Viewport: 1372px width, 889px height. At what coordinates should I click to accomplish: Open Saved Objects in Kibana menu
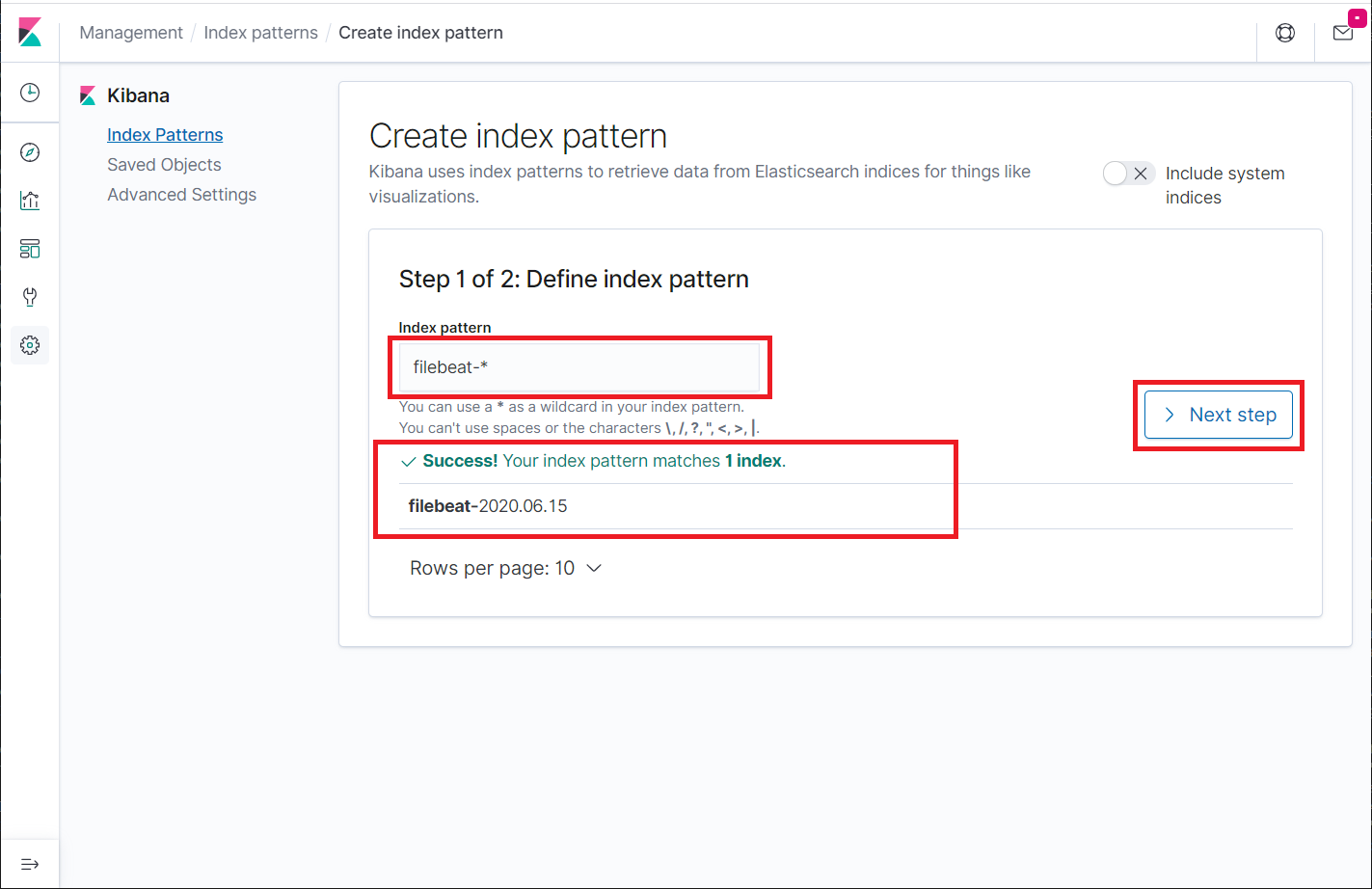tap(164, 165)
